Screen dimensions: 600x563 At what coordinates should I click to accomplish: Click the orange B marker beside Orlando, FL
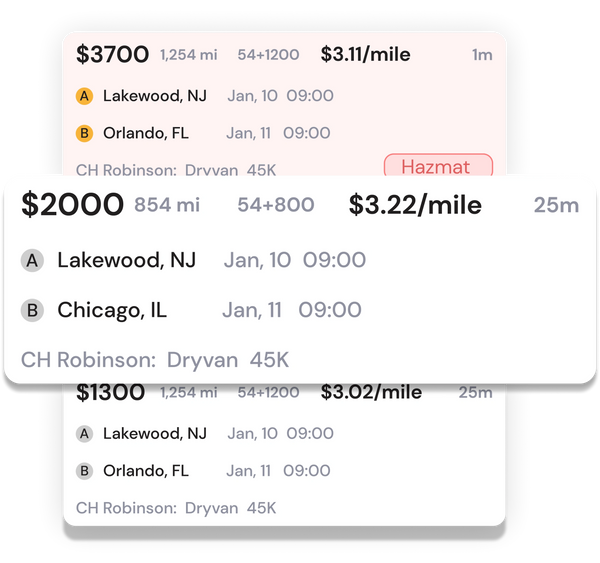point(85,133)
